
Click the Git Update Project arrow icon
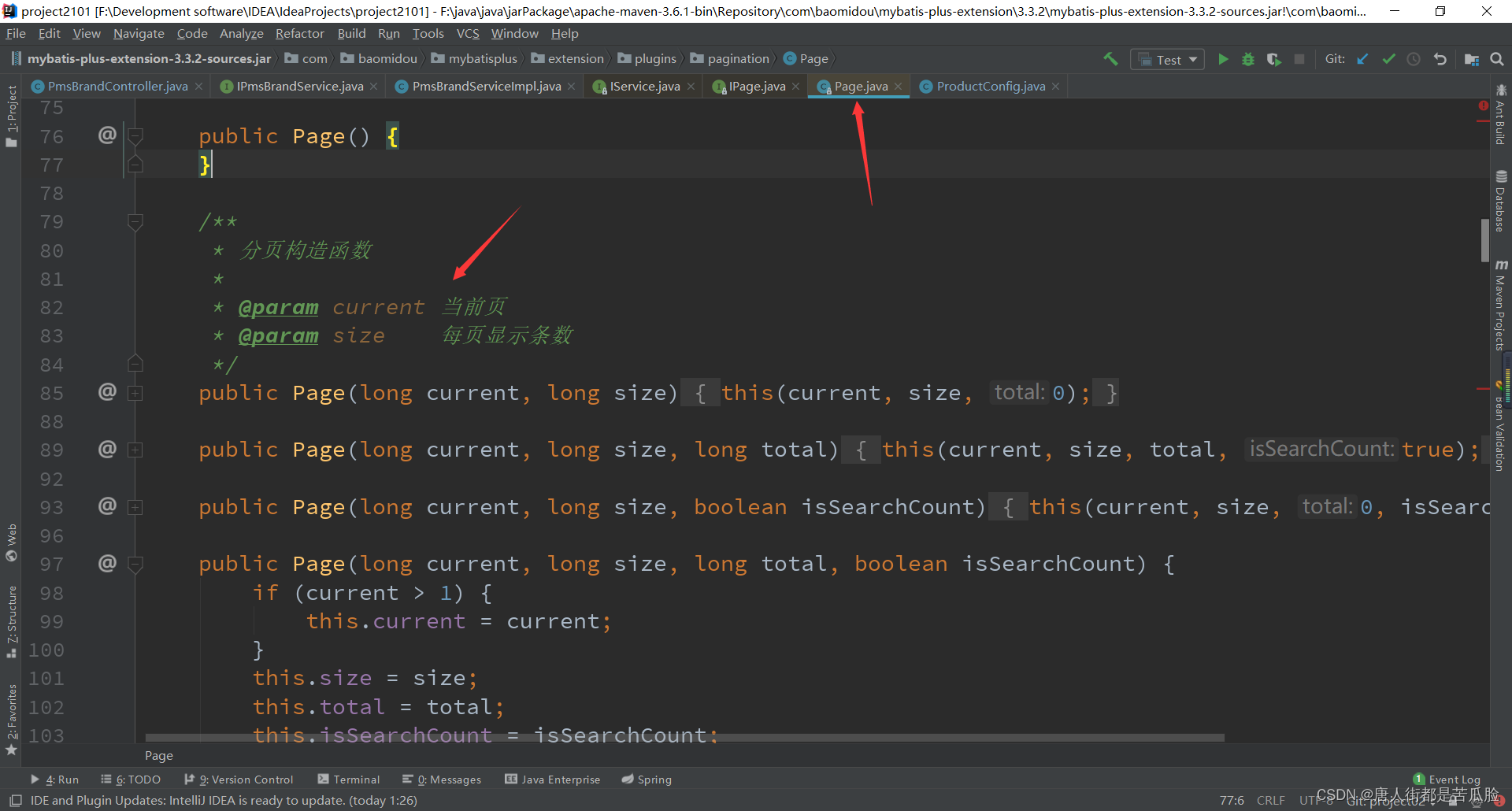(x=1362, y=59)
